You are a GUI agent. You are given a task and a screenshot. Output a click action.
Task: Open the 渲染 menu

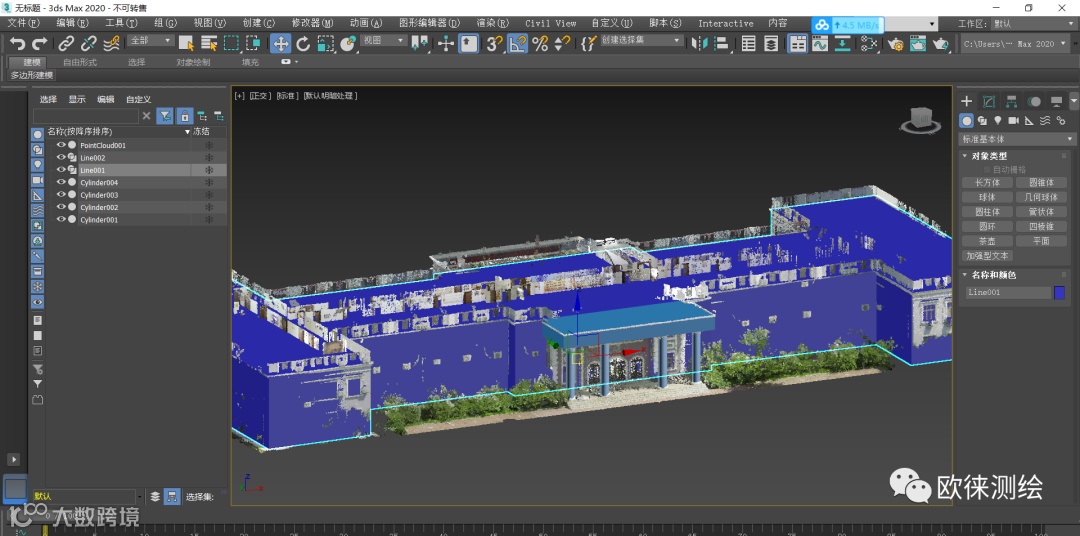point(492,23)
